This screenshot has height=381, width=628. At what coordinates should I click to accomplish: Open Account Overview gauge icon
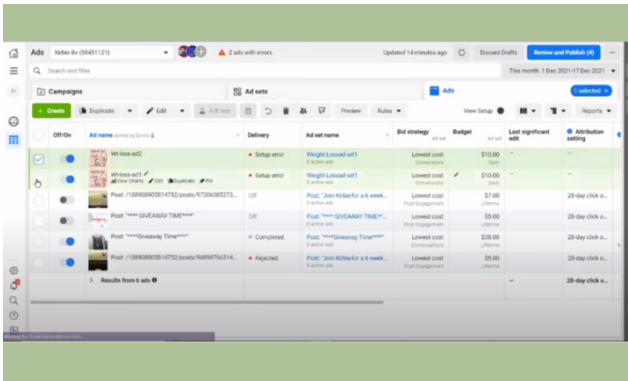point(14,121)
